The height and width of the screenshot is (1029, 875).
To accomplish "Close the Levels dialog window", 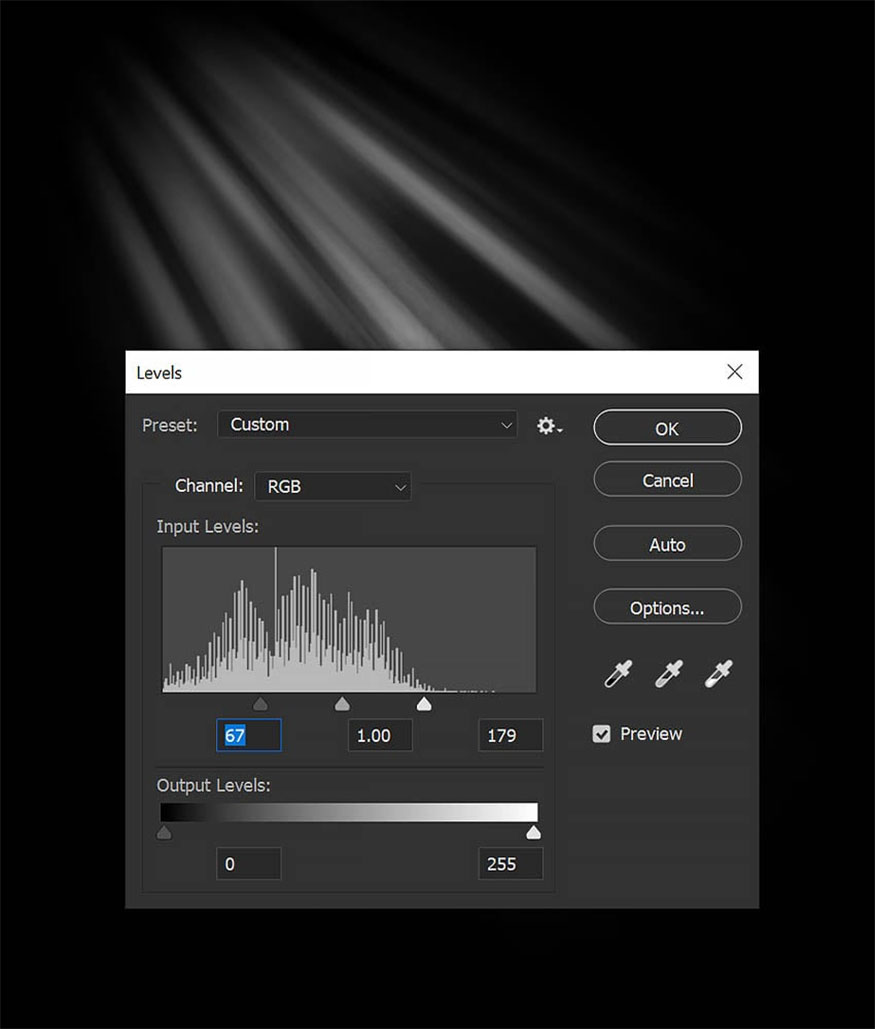I will click(x=735, y=372).
